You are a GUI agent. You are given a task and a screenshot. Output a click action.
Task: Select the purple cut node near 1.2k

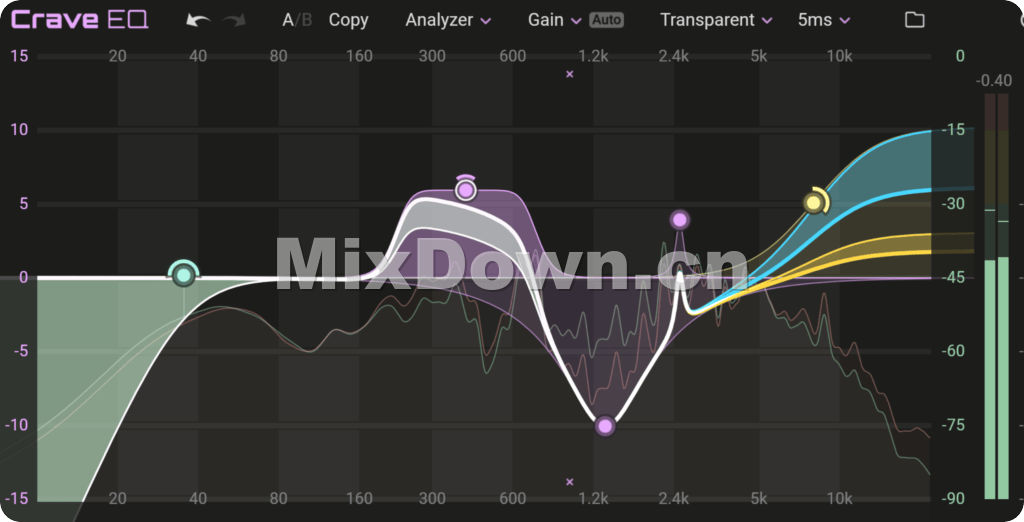[605, 427]
